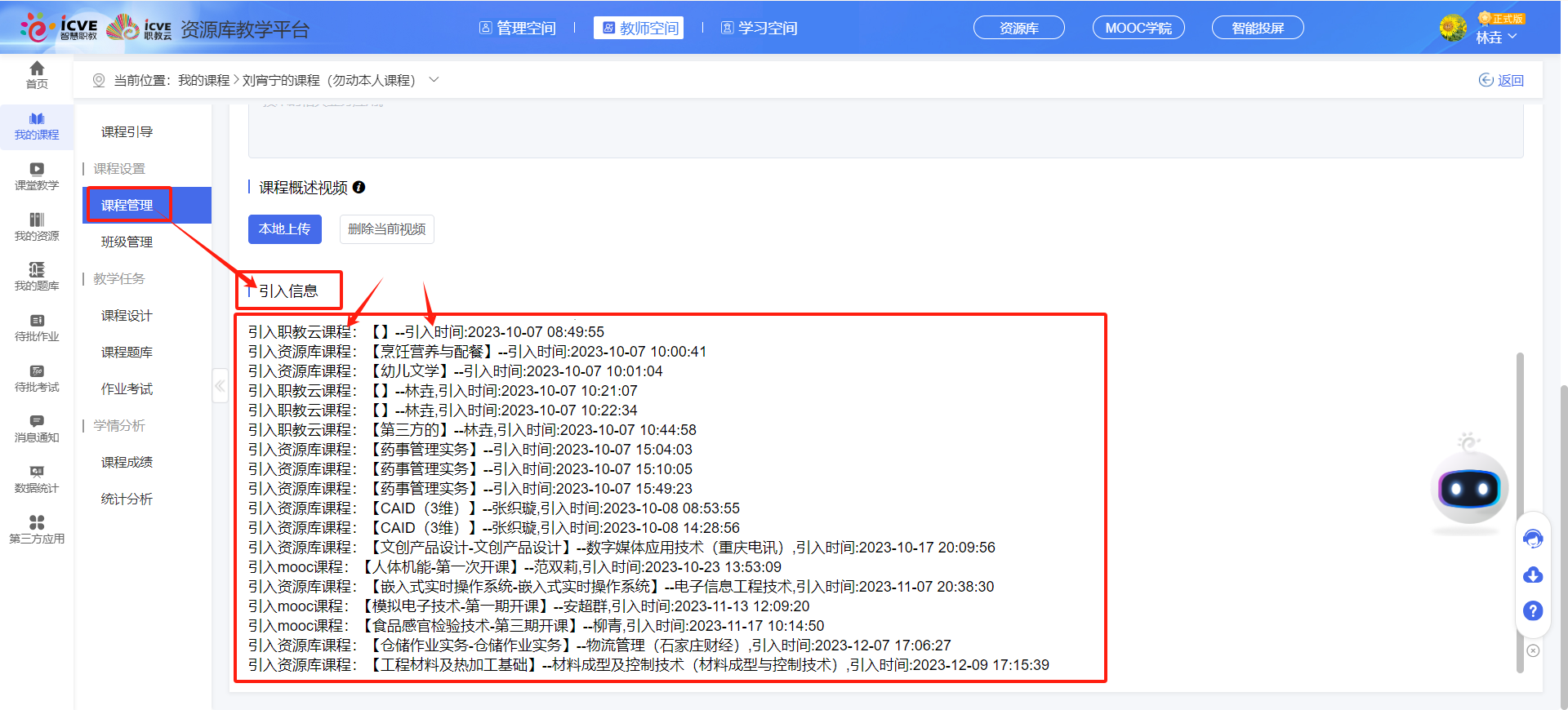1568x710 pixels.
Task: Open 待批作业 sidebar icon
Action: [37, 326]
